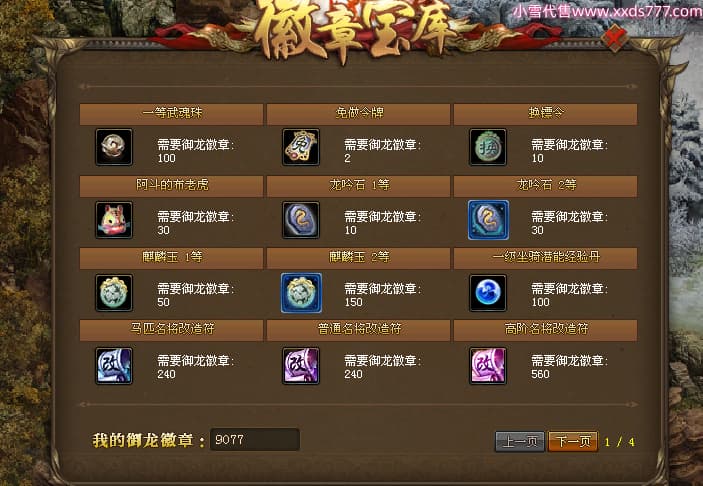Select the highlighted 龙吟石 2等 icon
The width and height of the screenshot is (703, 486).
tap(488, 220)
